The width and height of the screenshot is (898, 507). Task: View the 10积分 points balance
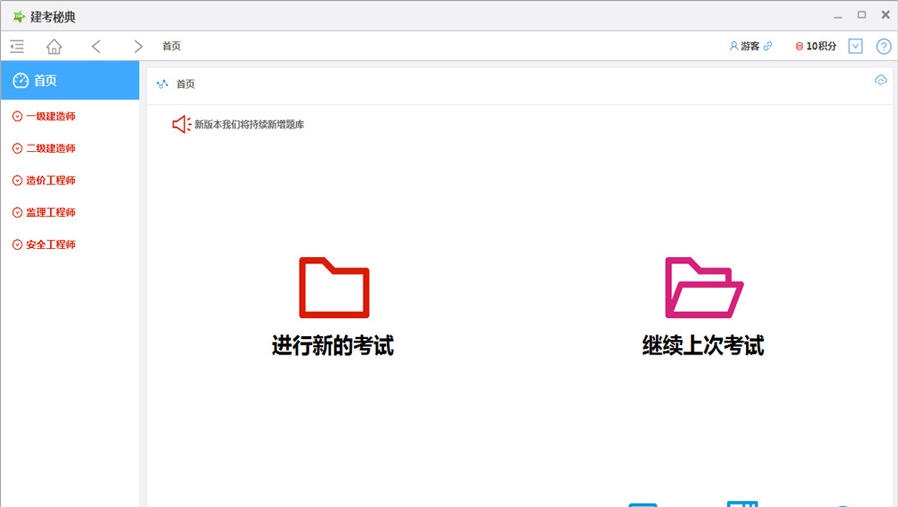[816, 46]
